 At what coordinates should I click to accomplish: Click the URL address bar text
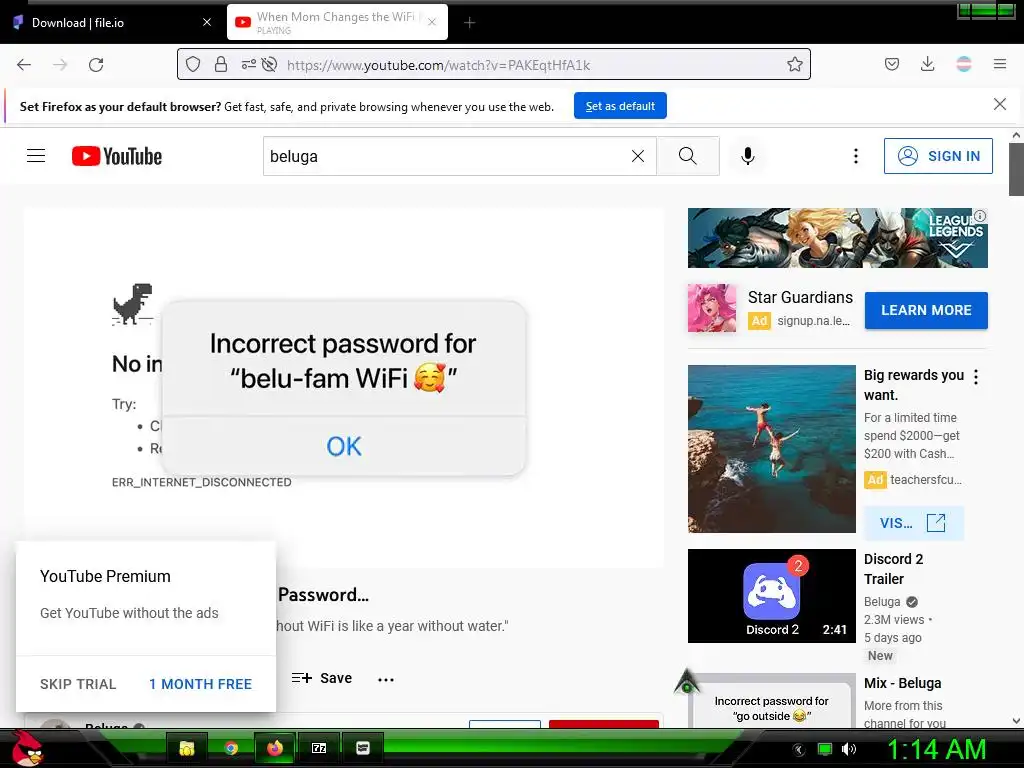(438, 65)
